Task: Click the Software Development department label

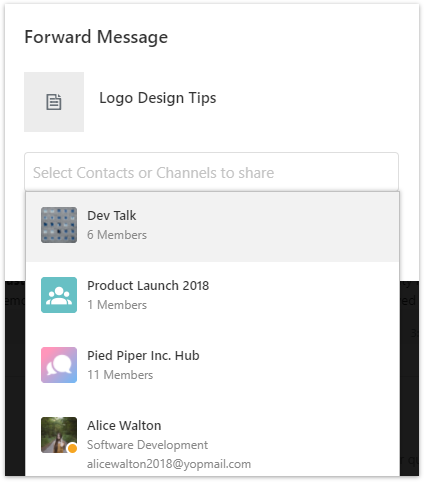Action: (147, 445)
